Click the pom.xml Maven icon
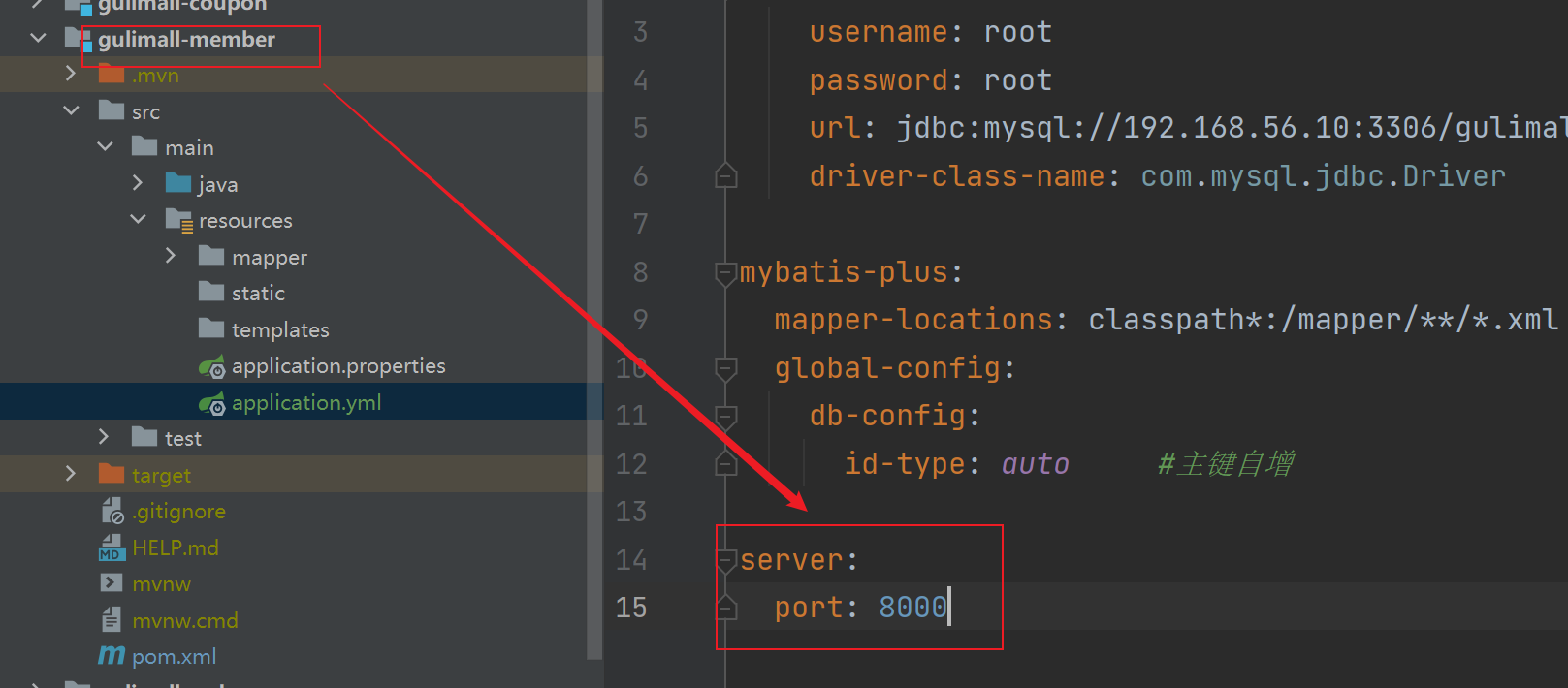Image resolution: width=1568 pixels, height=688 pixels. 112,656
